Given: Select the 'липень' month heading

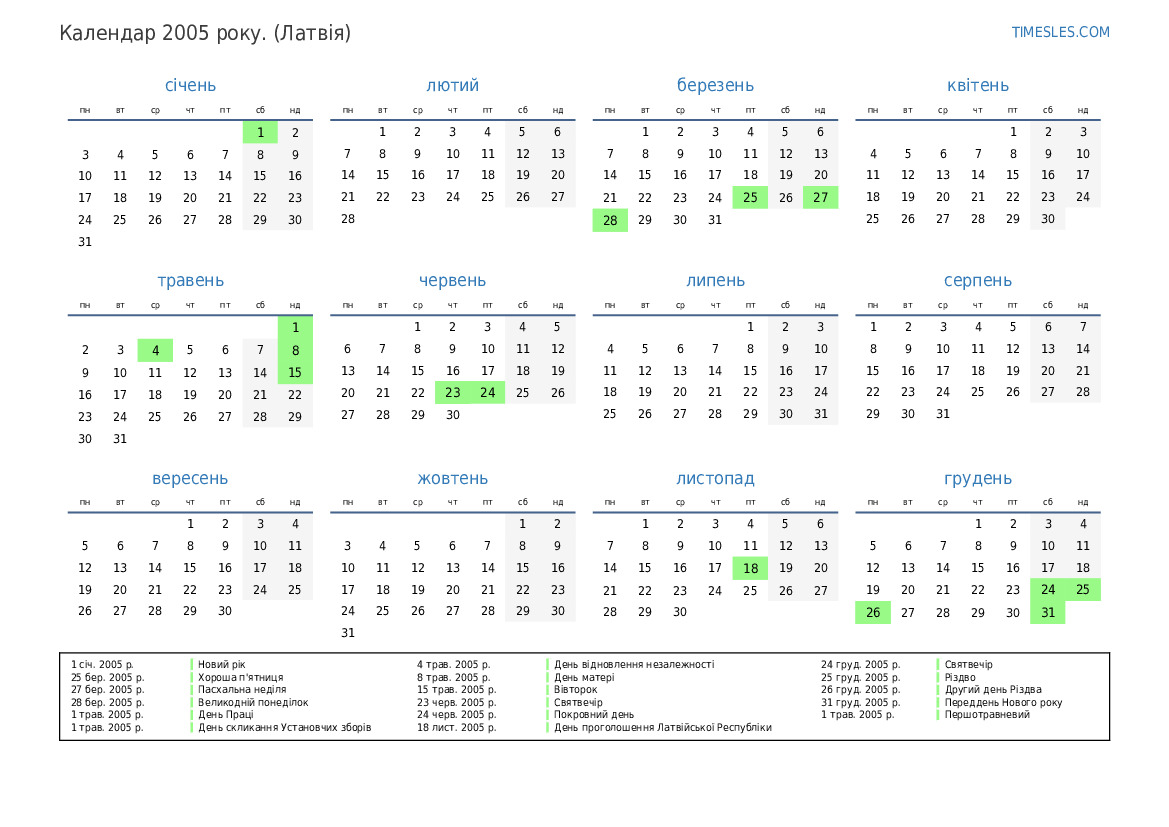Looking at the screenshot, I should click(715, 281).
